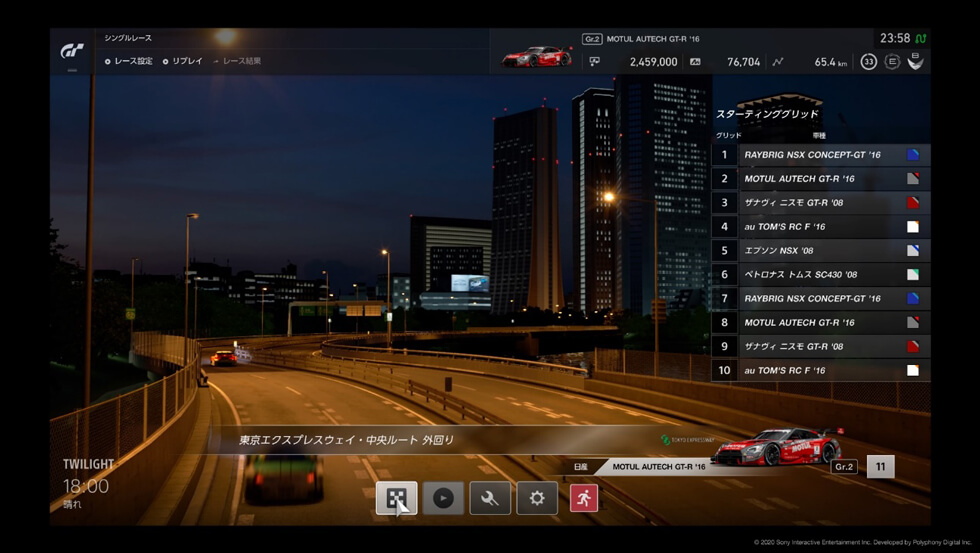Click the 18:00 time value
Screen dimensions: 980x553
click(86, 486)
